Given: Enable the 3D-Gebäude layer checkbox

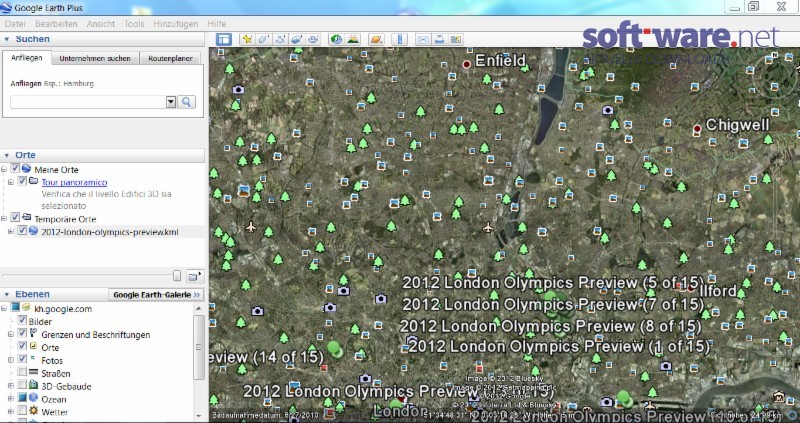Looking at the screenshot, I should tap(22, 385).
